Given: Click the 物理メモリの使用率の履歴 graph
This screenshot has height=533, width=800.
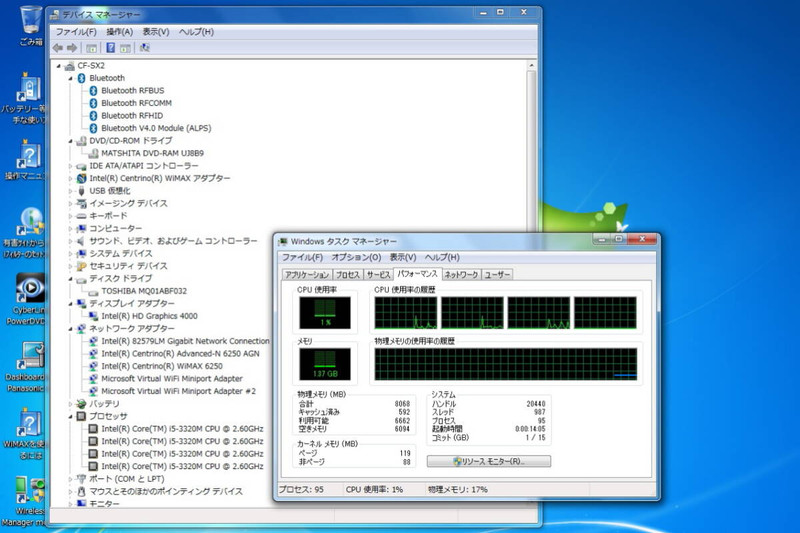Looking at the screenshot, I should pos(506,364).
